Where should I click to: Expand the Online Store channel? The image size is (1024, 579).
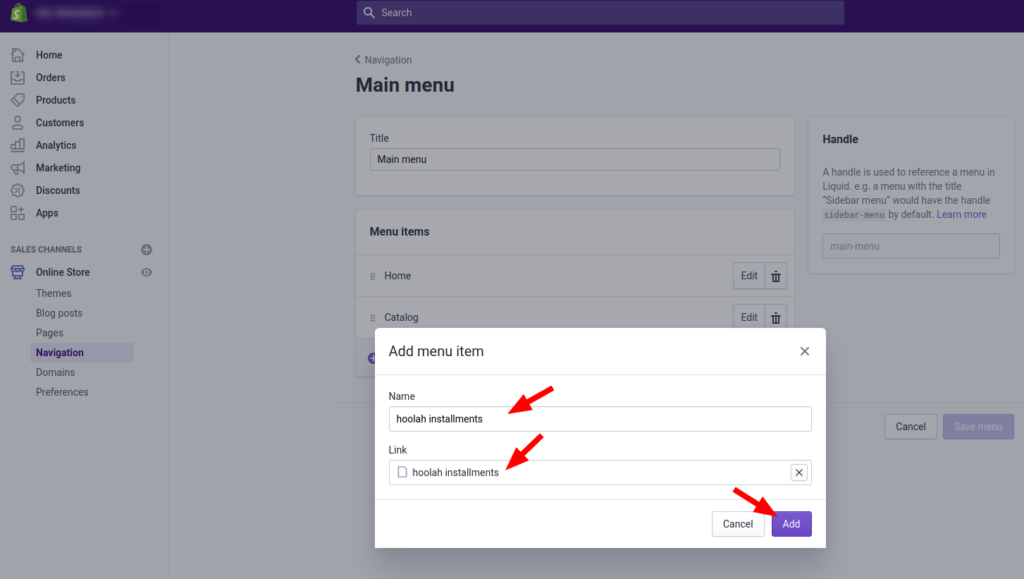click(x=63, y=272)
